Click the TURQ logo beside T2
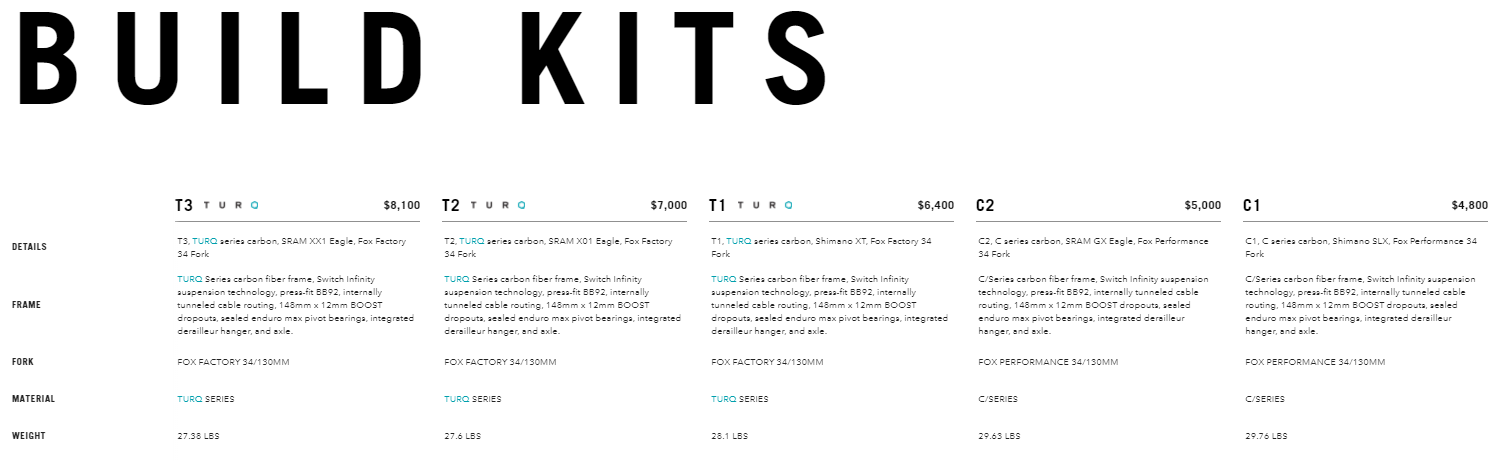The height and width of the screenshot is (461, 1499). pos(498,205)
